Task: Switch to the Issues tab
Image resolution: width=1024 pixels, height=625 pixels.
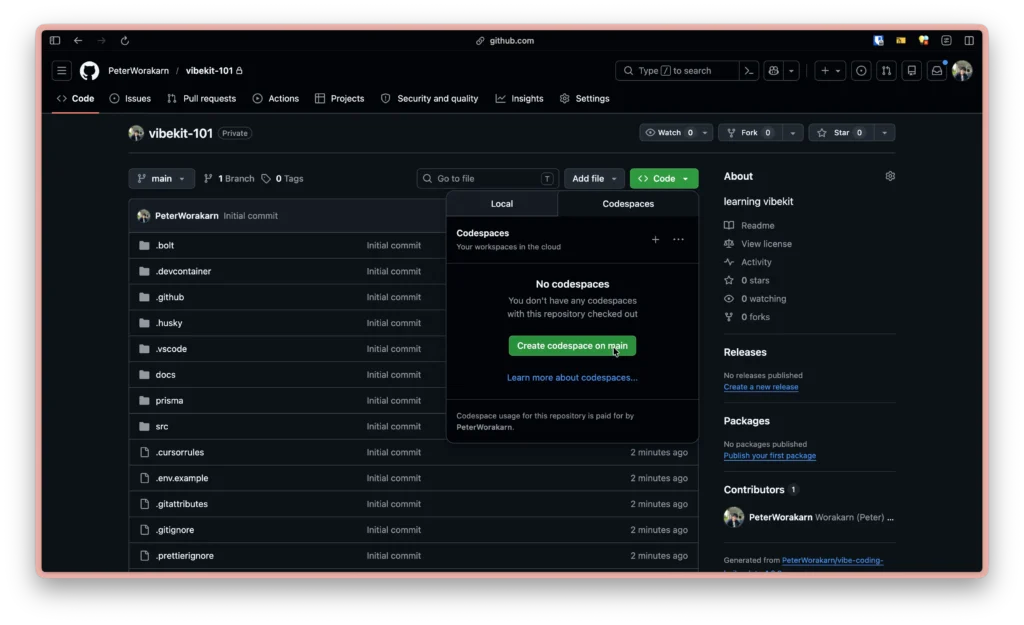Action: pos(130,99)
